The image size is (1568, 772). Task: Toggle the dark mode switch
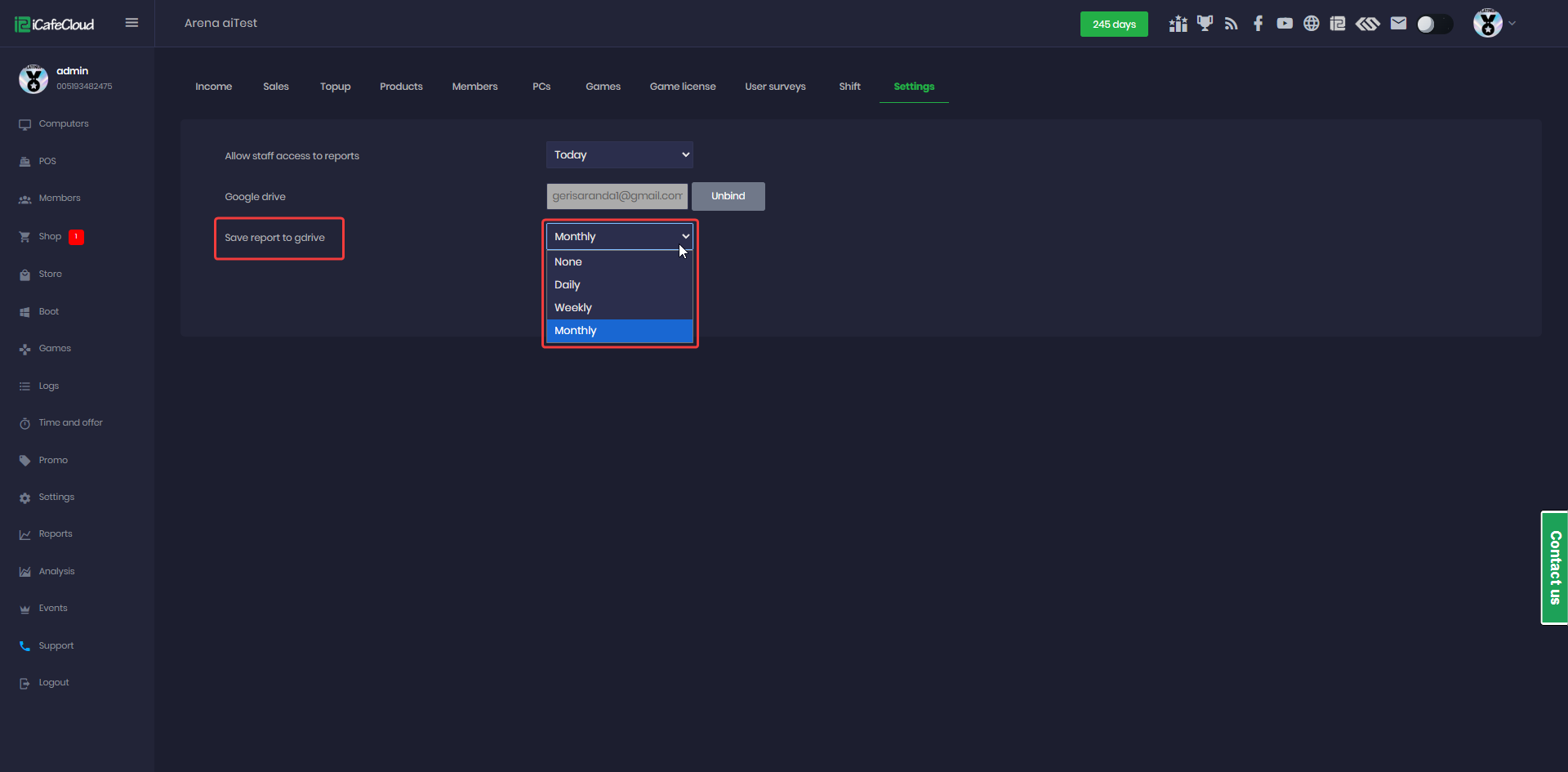[x=1434, y=25]
